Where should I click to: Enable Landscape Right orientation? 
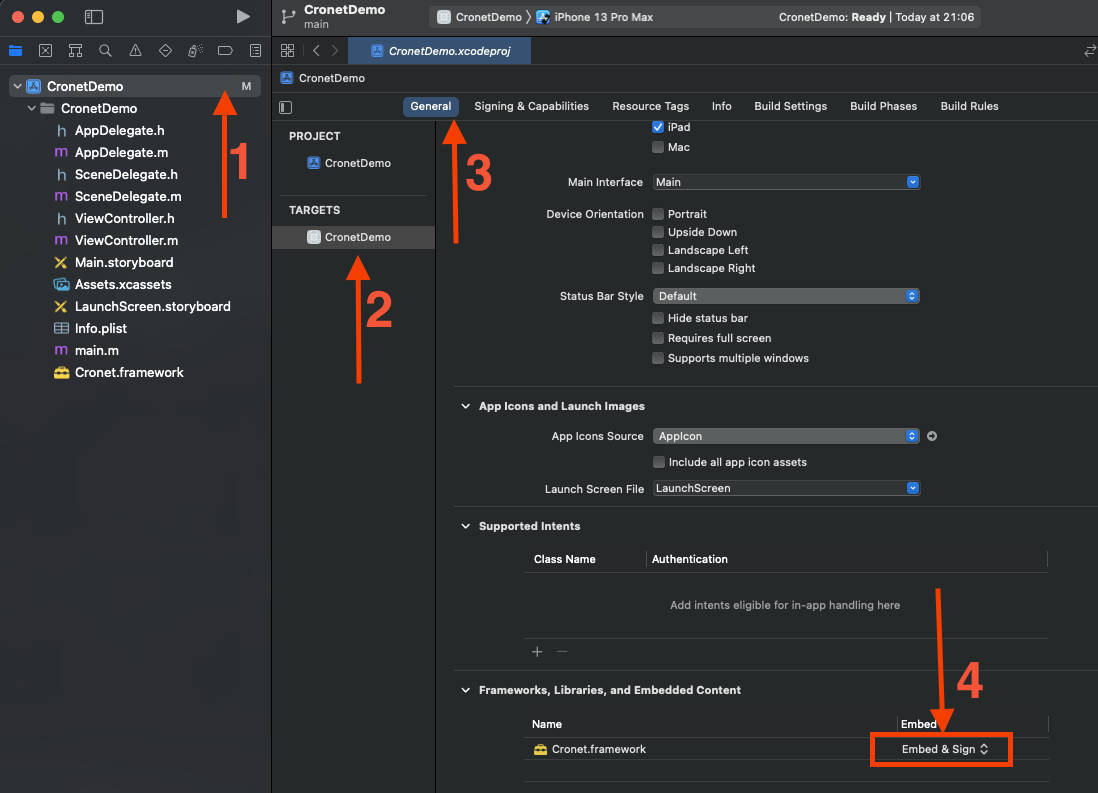coord(658,268)
